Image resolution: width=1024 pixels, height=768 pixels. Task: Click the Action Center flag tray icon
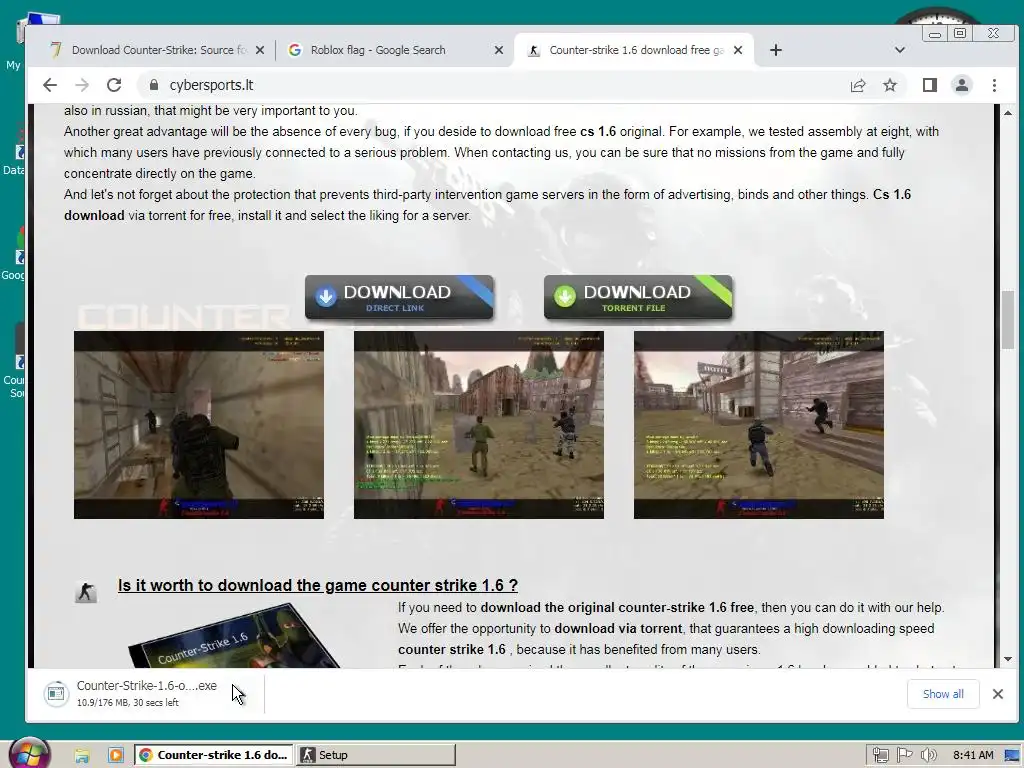tap(904, 755)
